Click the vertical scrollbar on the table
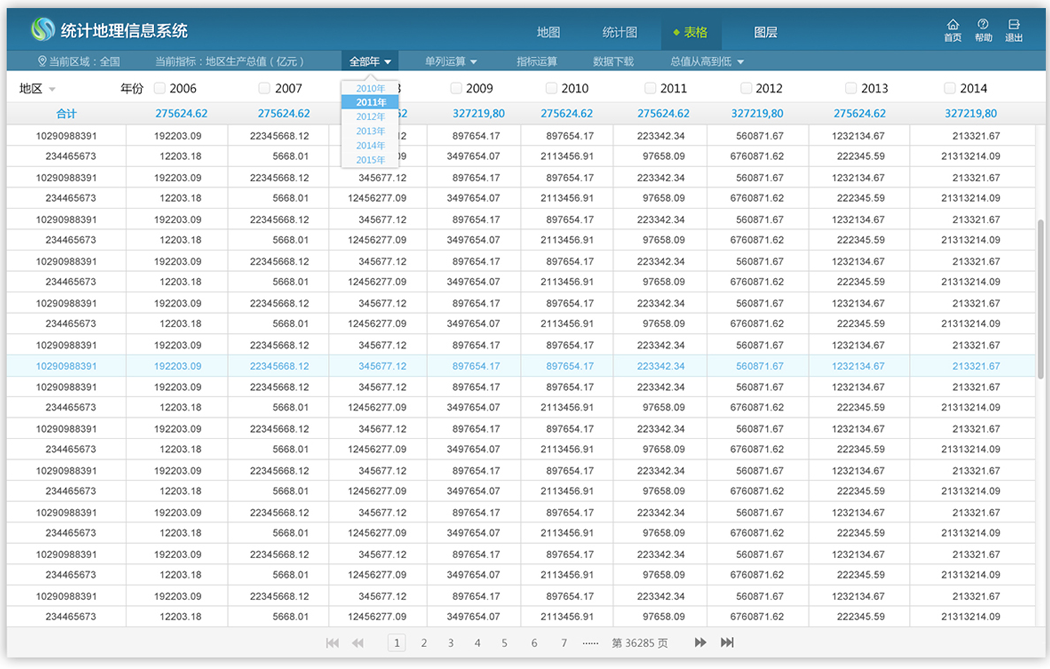Screen dimensions: 1050x669 tap(1041, 300)
